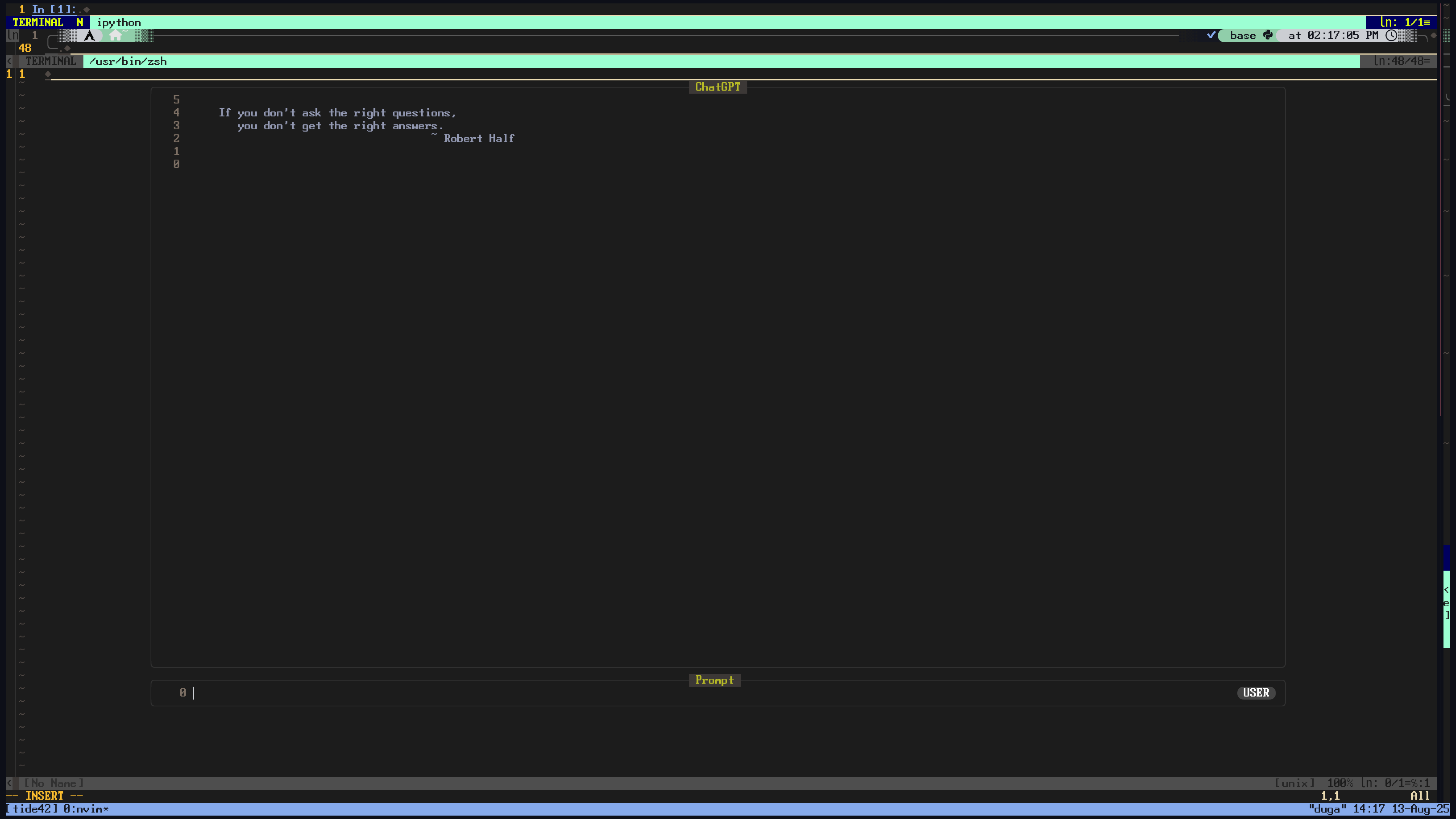Click the home directory house icon

point(115,36)
